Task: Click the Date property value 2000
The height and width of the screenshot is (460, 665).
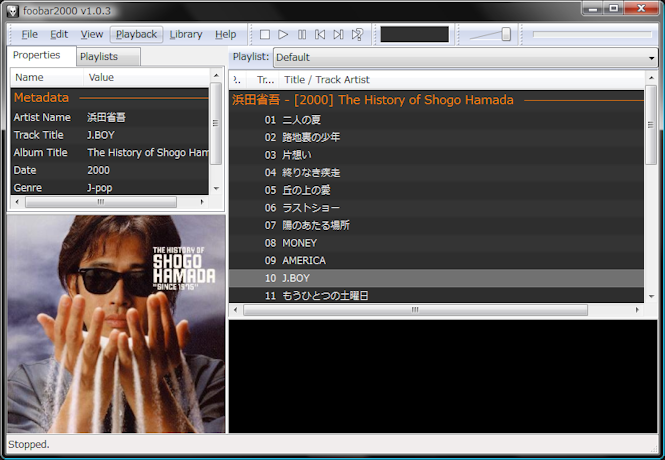Action: tap(98, 170)
